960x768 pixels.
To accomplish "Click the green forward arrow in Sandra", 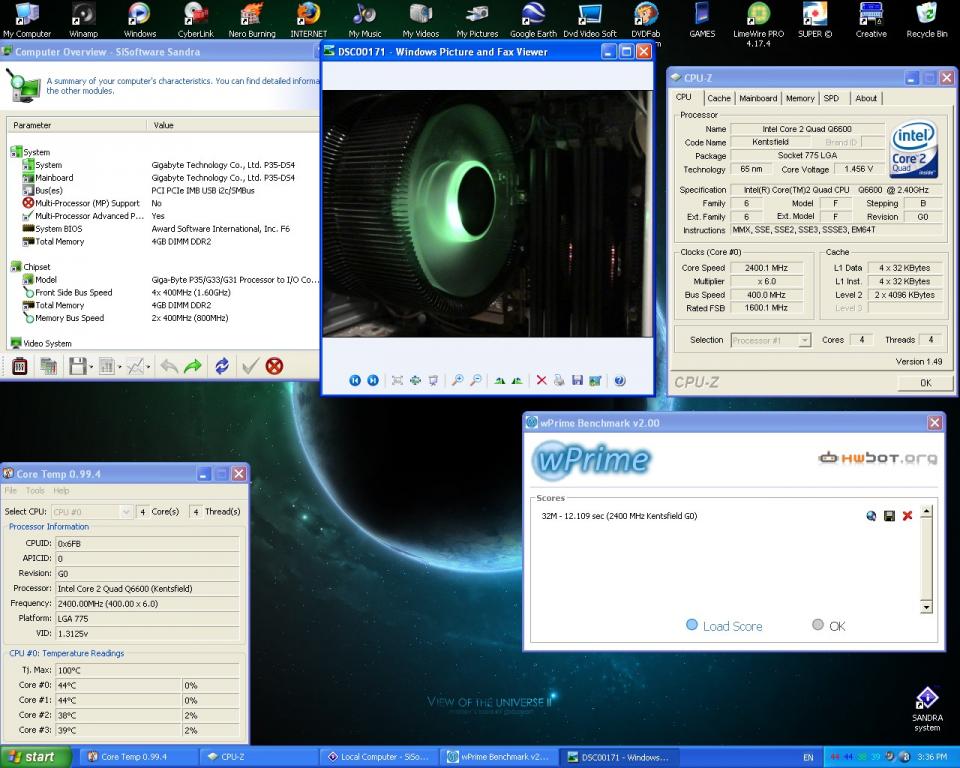I will click(x=193, y=366).
